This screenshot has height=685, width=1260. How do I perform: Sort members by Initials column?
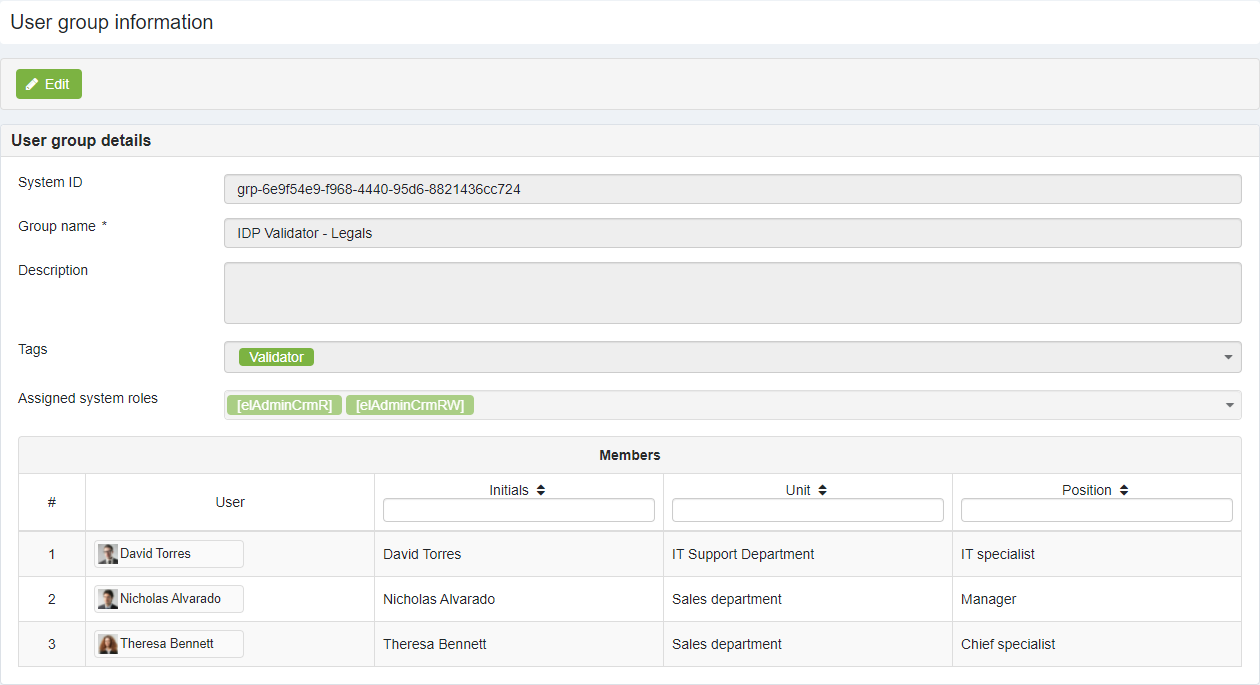541,490
